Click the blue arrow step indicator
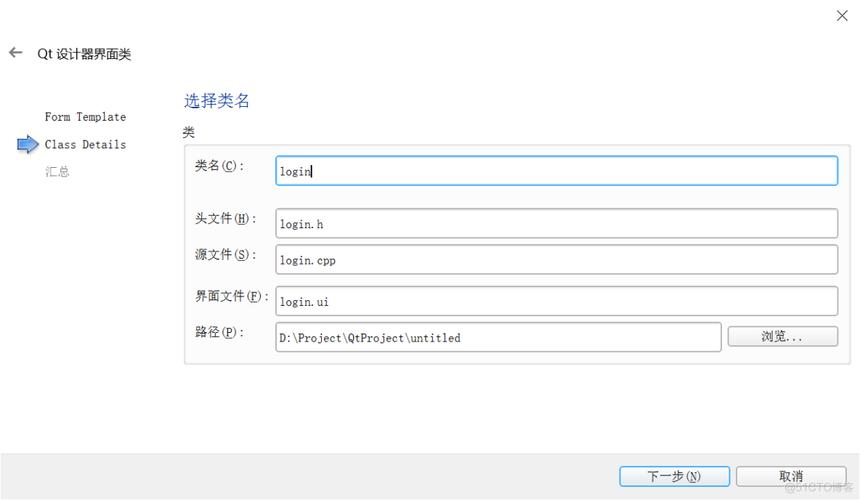 tap(27, 145)
